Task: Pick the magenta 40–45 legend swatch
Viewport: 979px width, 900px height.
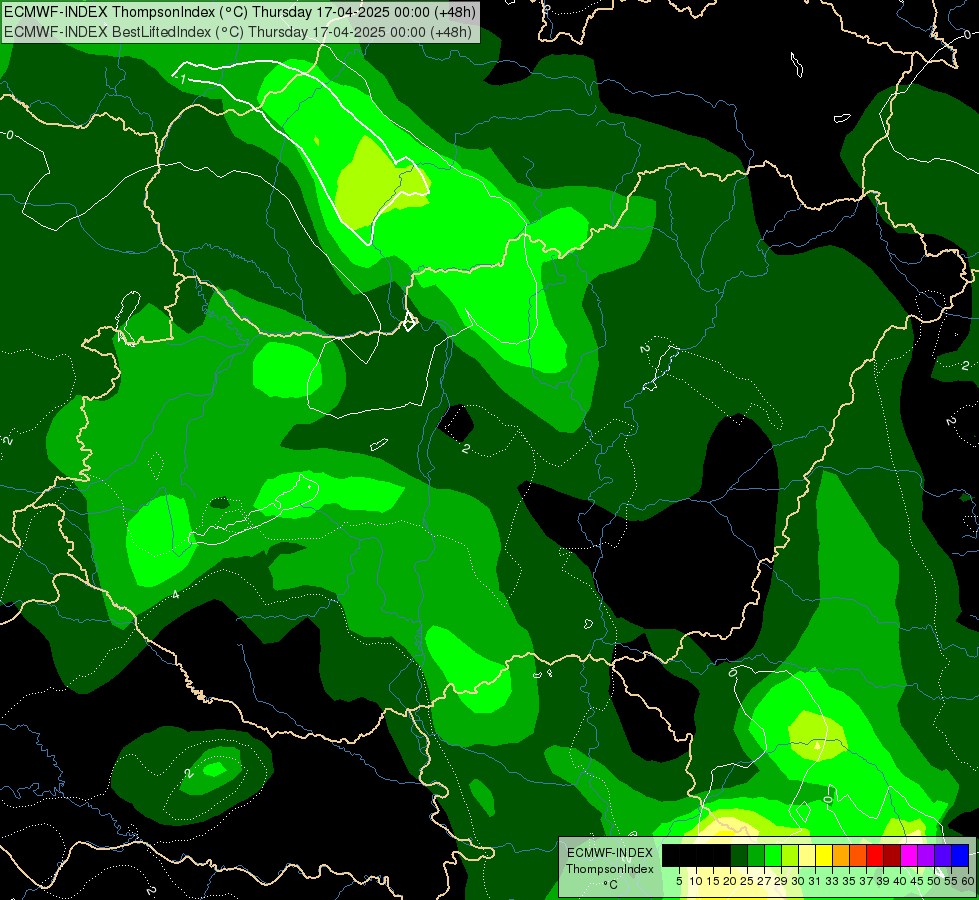Action: (x=909, y=856)
